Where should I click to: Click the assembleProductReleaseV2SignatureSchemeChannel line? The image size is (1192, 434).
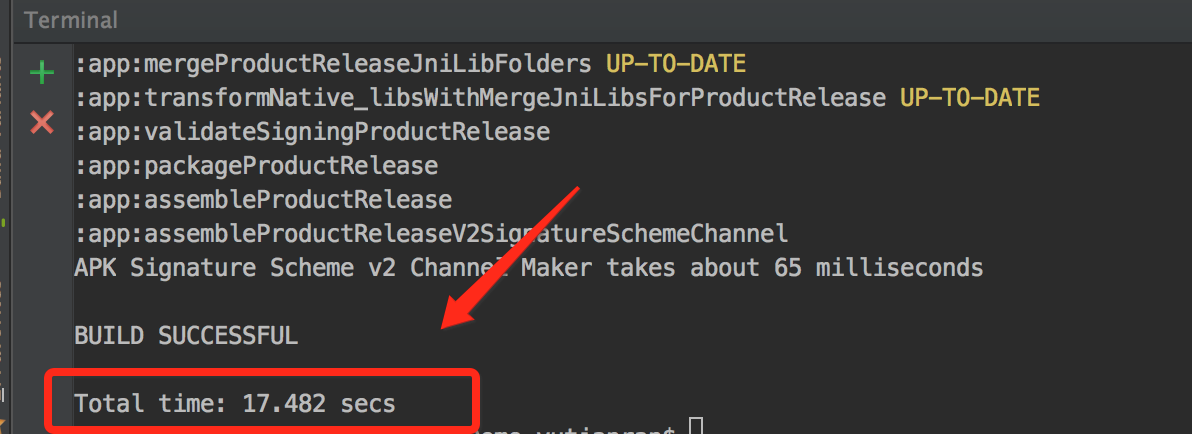point(431,234)
